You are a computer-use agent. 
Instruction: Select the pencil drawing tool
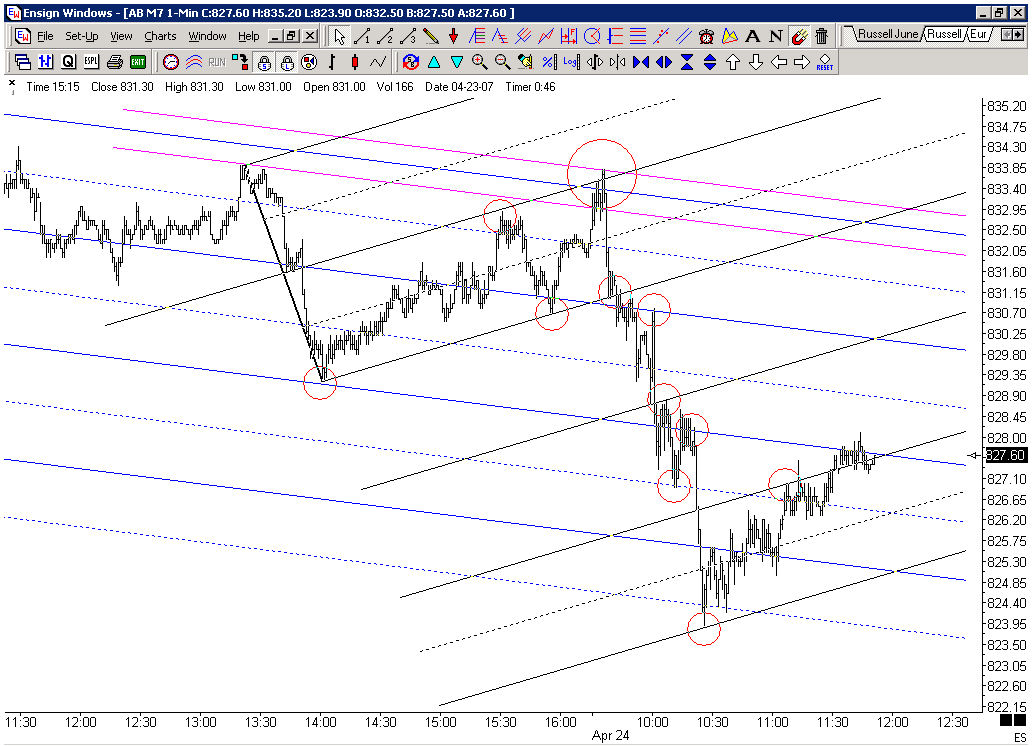pyautogui.click(x=431, y=36)
